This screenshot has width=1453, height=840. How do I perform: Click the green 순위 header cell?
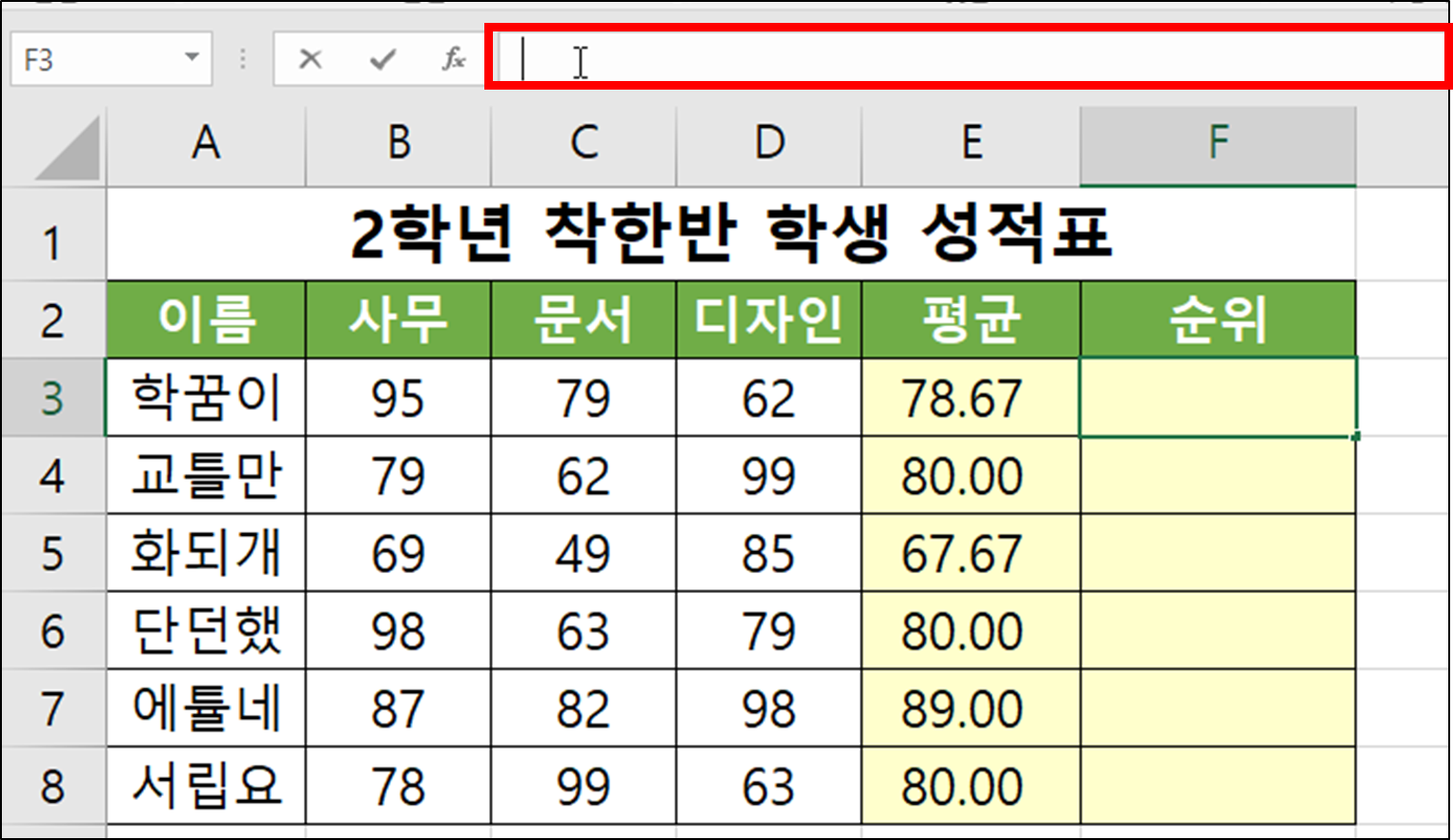(1217, 320)
